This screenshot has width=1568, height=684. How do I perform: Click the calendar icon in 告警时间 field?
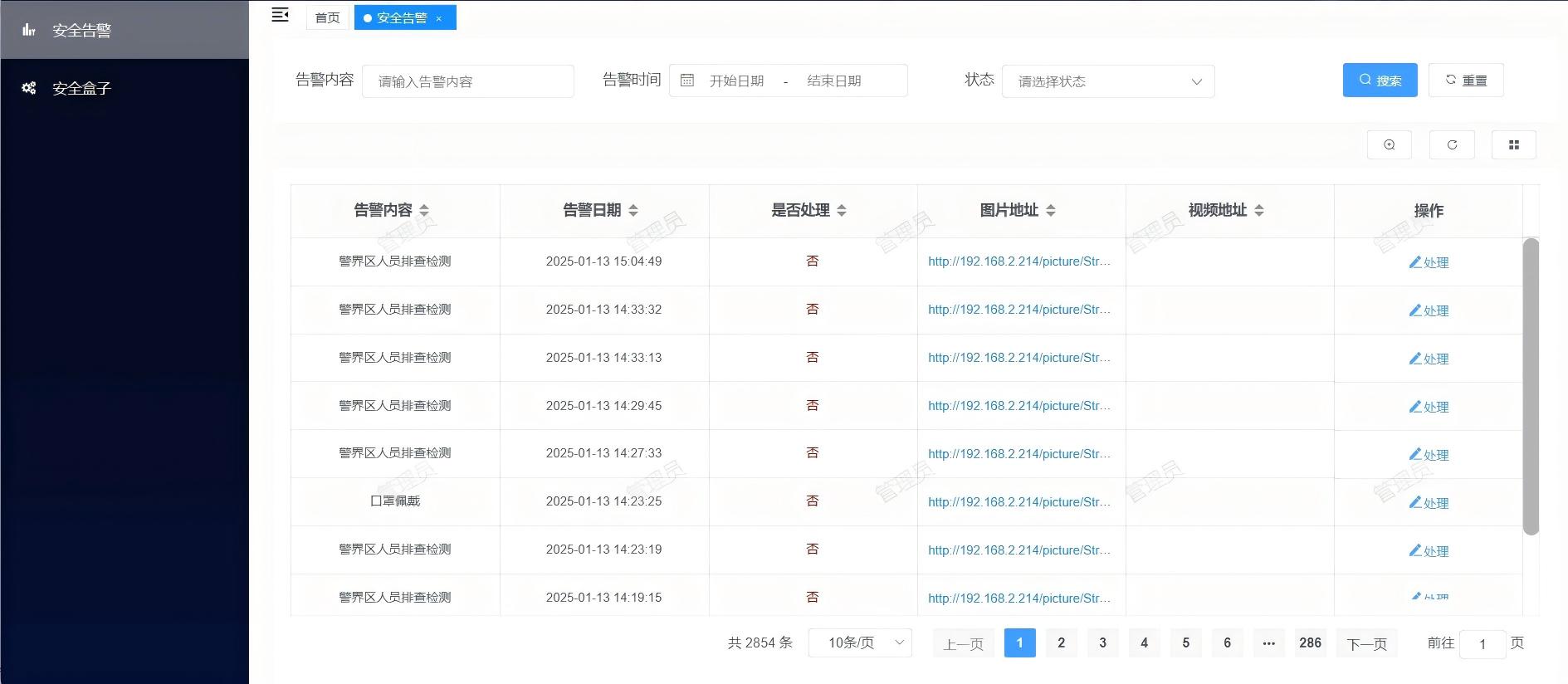click(687, 81)
